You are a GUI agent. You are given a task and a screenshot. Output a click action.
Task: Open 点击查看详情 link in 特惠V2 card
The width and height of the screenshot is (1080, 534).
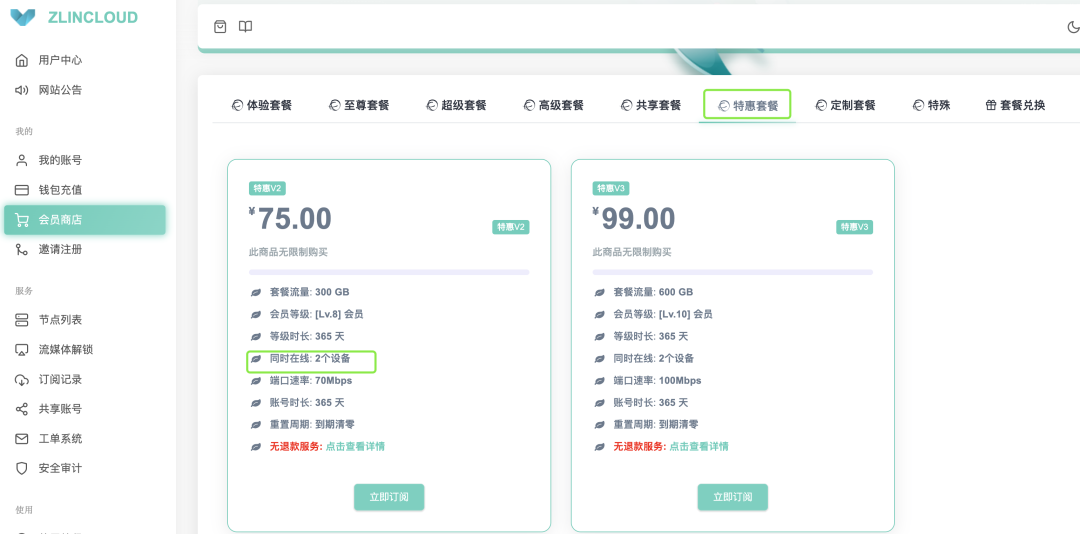pos(355,446)
